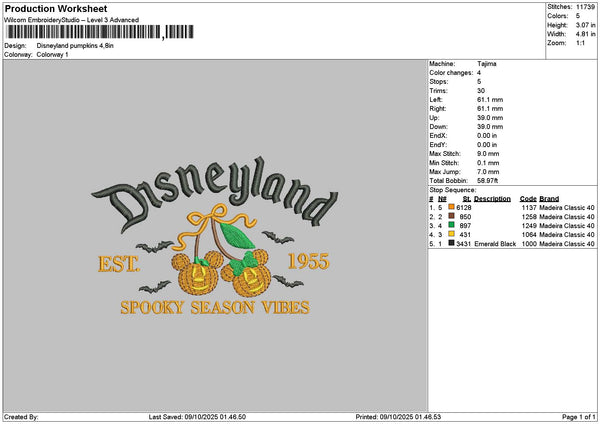This screenshot has height=424, width=600.
Task: Click thread code 1137 in stop sequence
Action: 529,208
